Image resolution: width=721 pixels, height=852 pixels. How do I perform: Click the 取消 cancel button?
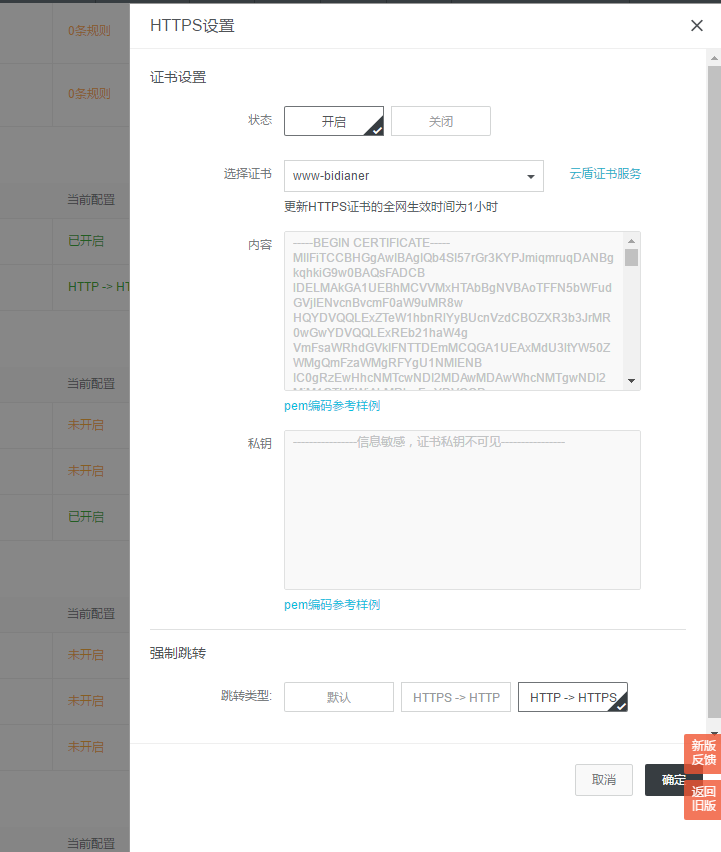tap(603, 780)
